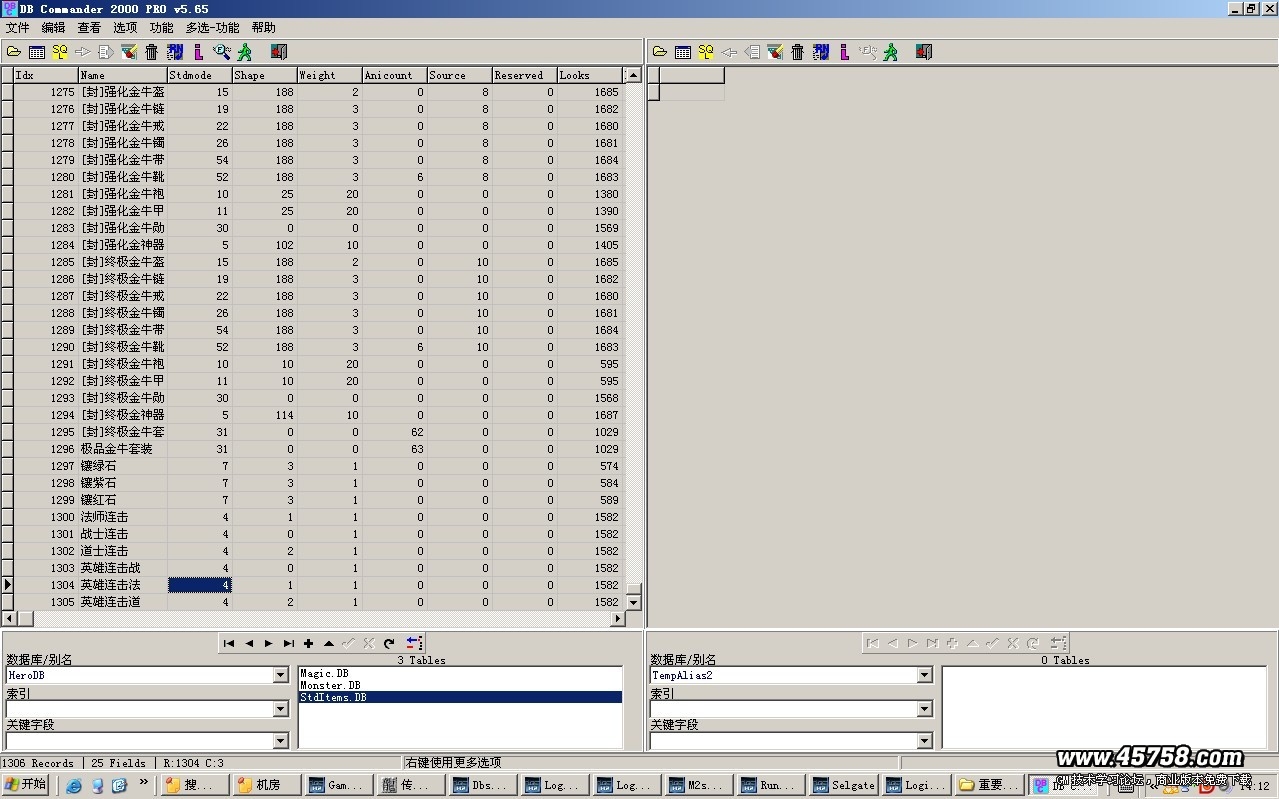The width and height of the screenshot is (1279, 799).
Task: Click the open folder icon in left toolbar
Action: (14, 52)
